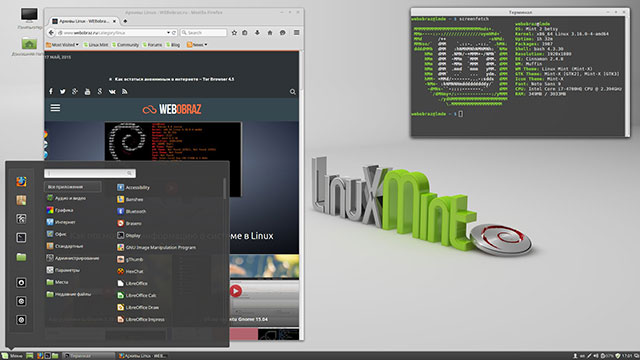Reload page in Firefox address bar
This screenshot has height=360, width=640.
174,33
